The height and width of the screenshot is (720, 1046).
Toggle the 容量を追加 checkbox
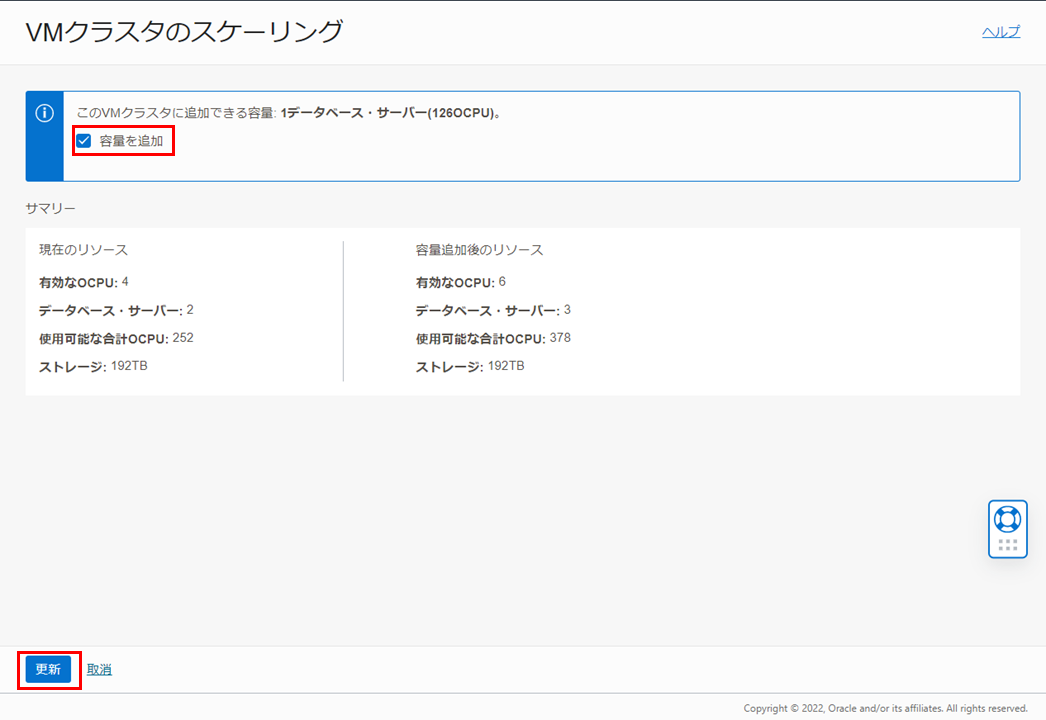point(84,141)
